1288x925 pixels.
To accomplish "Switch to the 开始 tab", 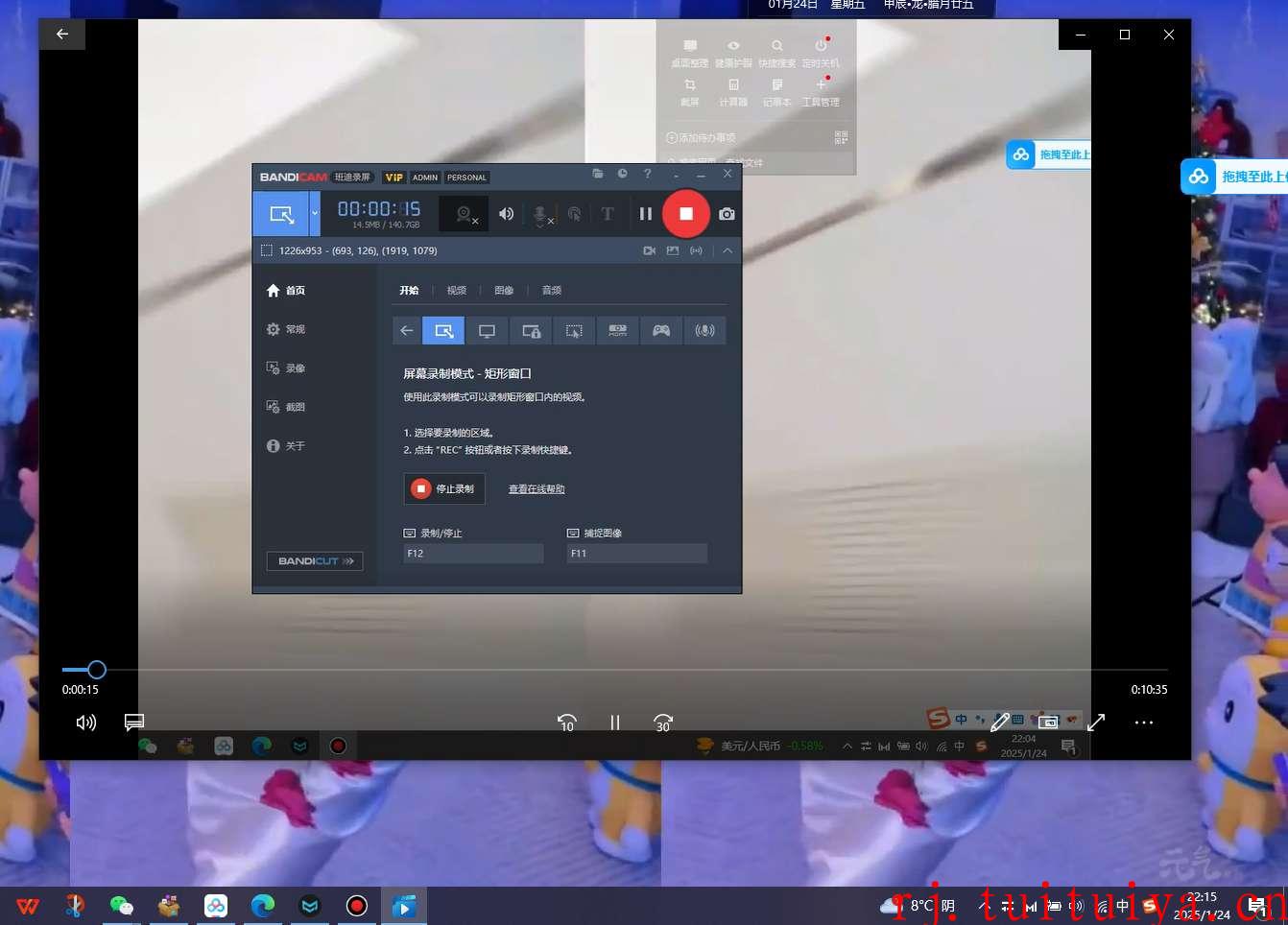I will pyautogui.click(x=409, y=291).
